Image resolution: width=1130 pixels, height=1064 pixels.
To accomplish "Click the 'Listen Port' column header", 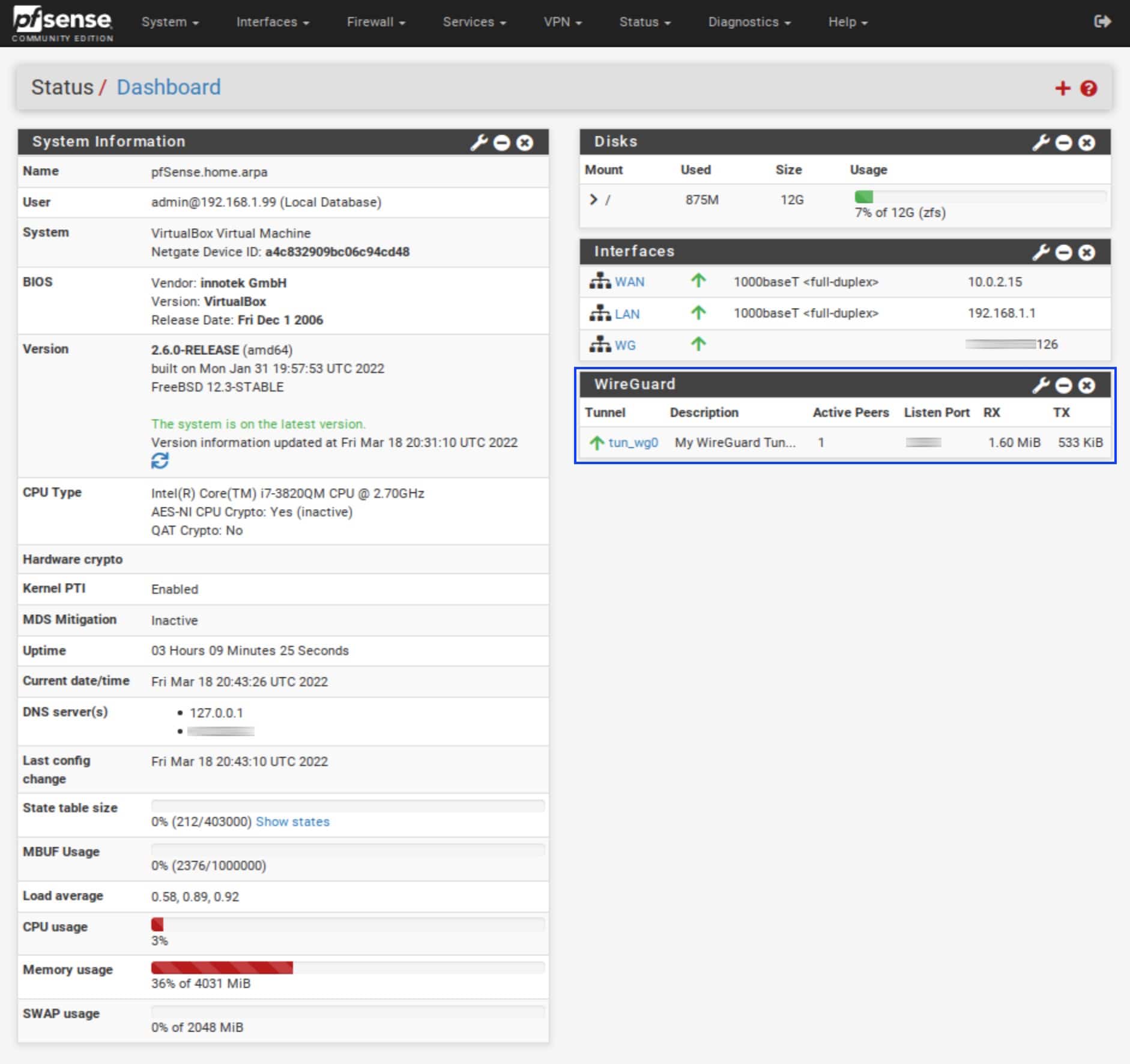I will point(937,413).
